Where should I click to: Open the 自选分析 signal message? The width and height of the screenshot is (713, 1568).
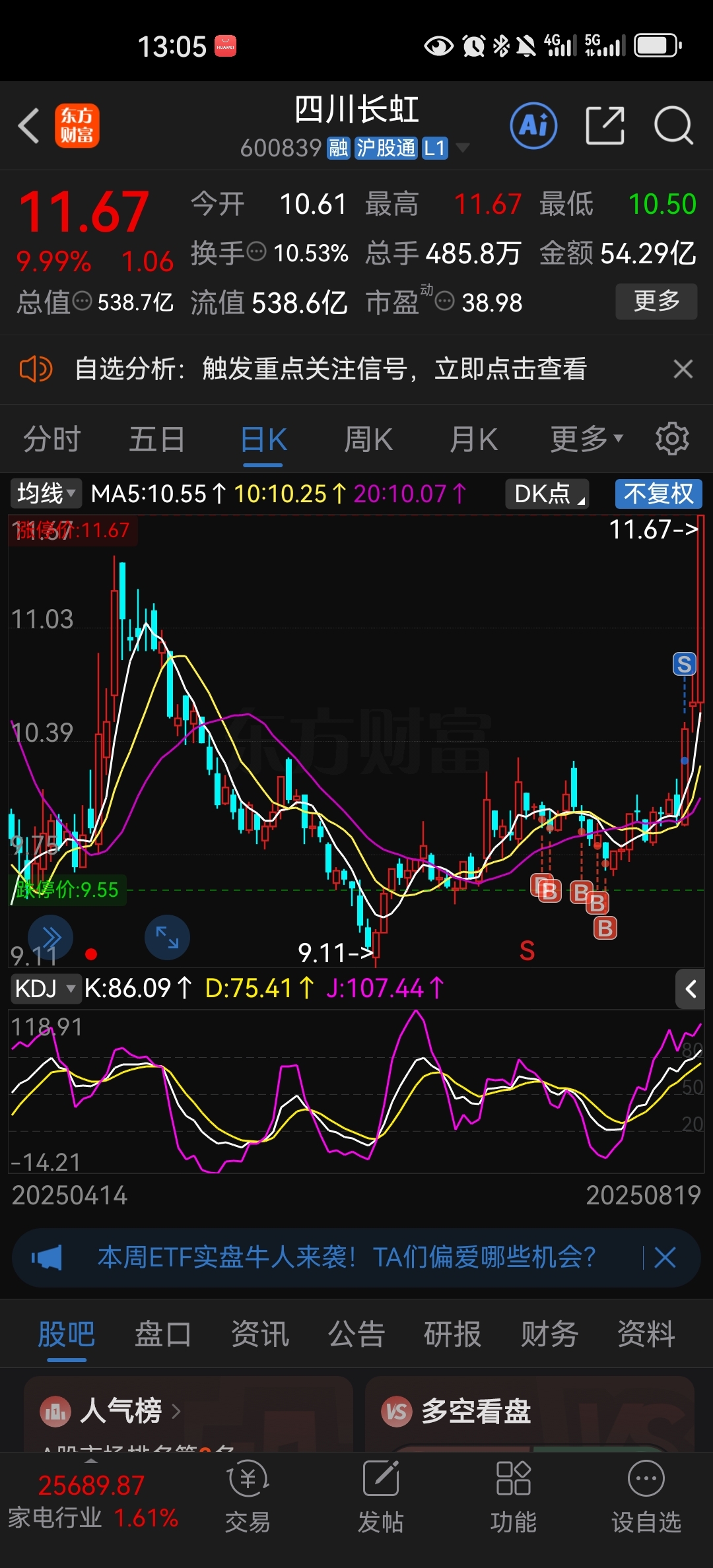pos(331,369)
